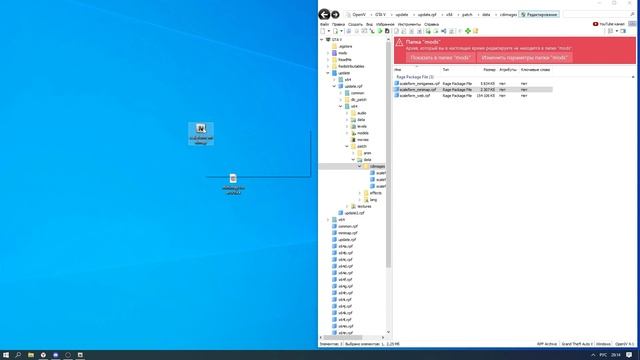Select common.rpf in the tree
640x360 pixels.
click(x=348, y=226)
